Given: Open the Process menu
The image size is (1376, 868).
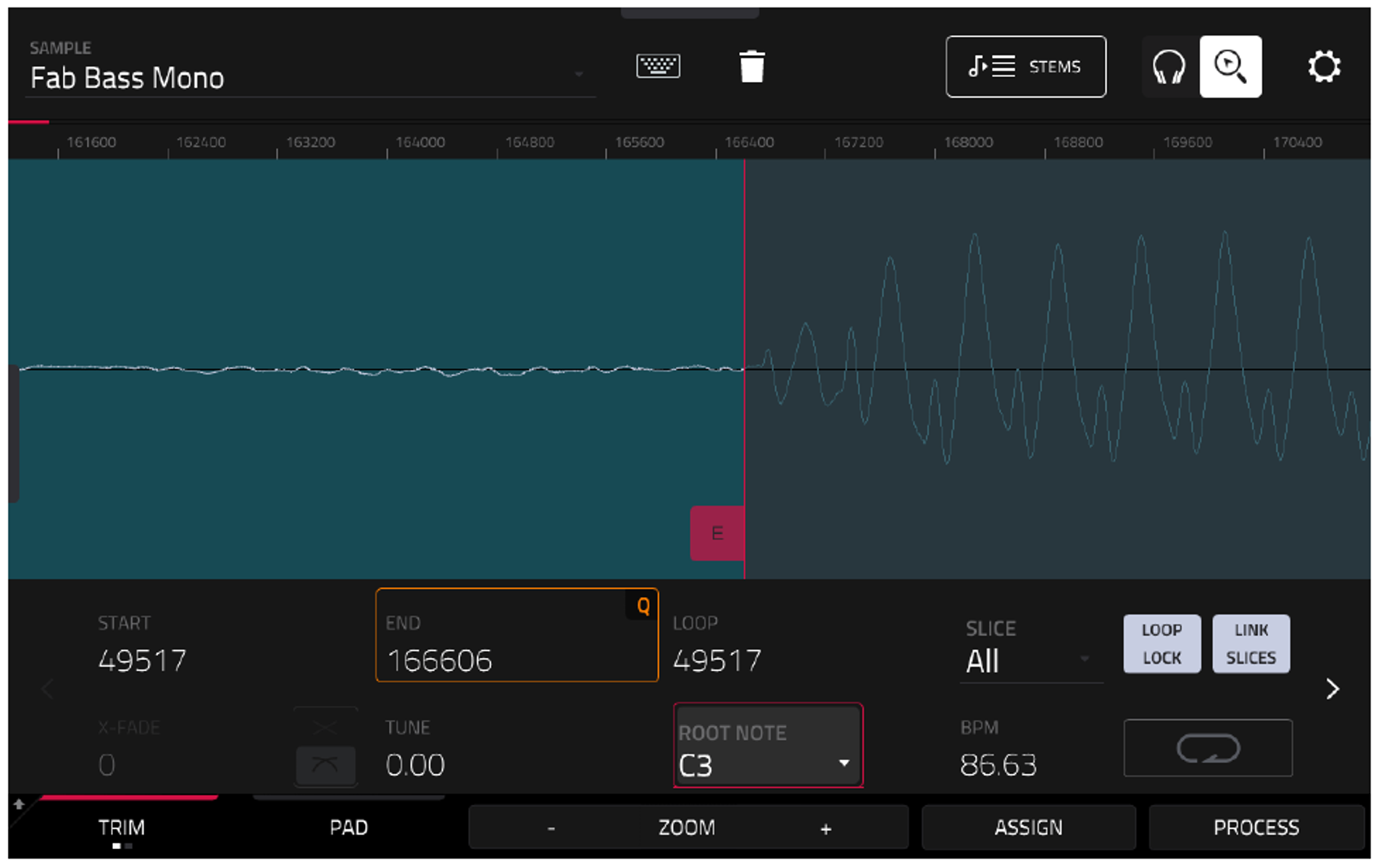Looking at the screenshot, I should [x=1256, y=827].
